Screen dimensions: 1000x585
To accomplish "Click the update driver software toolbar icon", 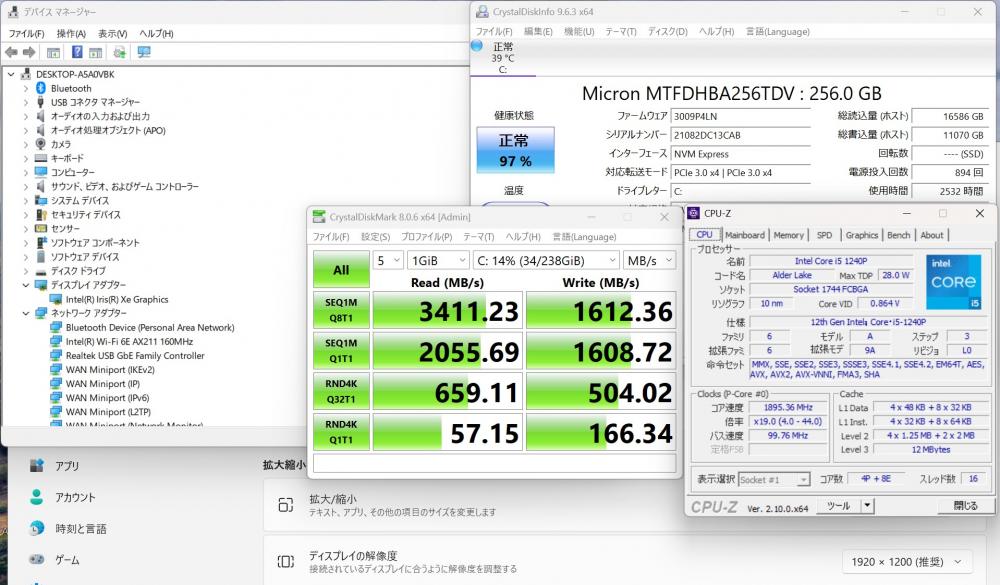I will click(119, 52).
